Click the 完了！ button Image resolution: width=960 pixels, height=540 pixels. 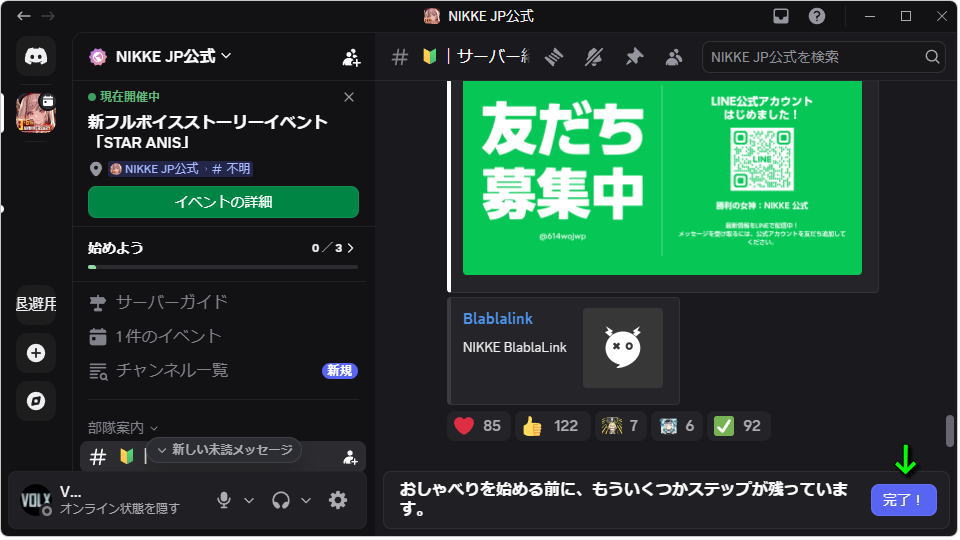pyautogui.click(x=903, y=500)
